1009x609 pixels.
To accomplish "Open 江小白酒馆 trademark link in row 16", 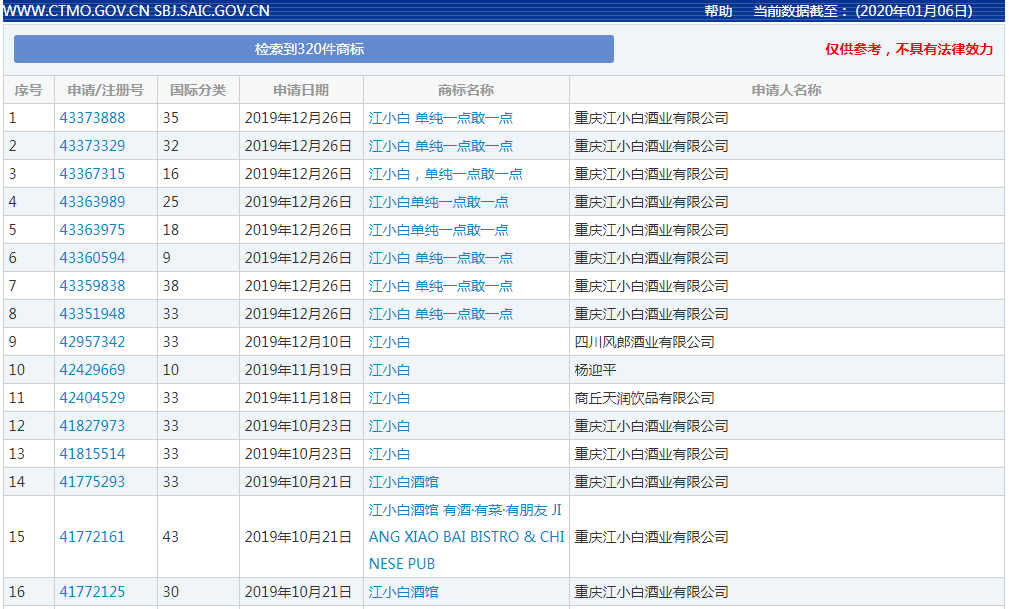I will pyautogui.click(x=403, y=592).
